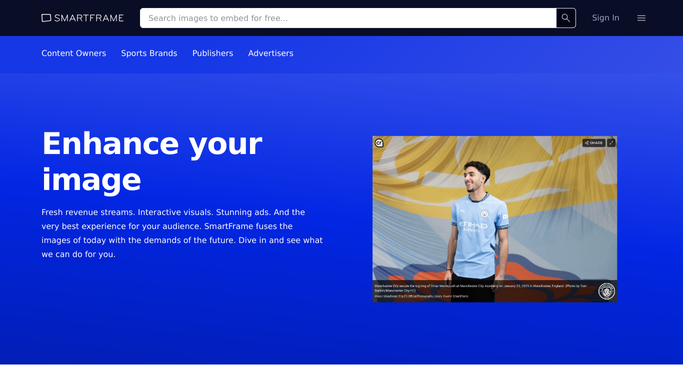
Task: Click the Manchester City crest in the caption bar
Action: click(x=606, y=291)
